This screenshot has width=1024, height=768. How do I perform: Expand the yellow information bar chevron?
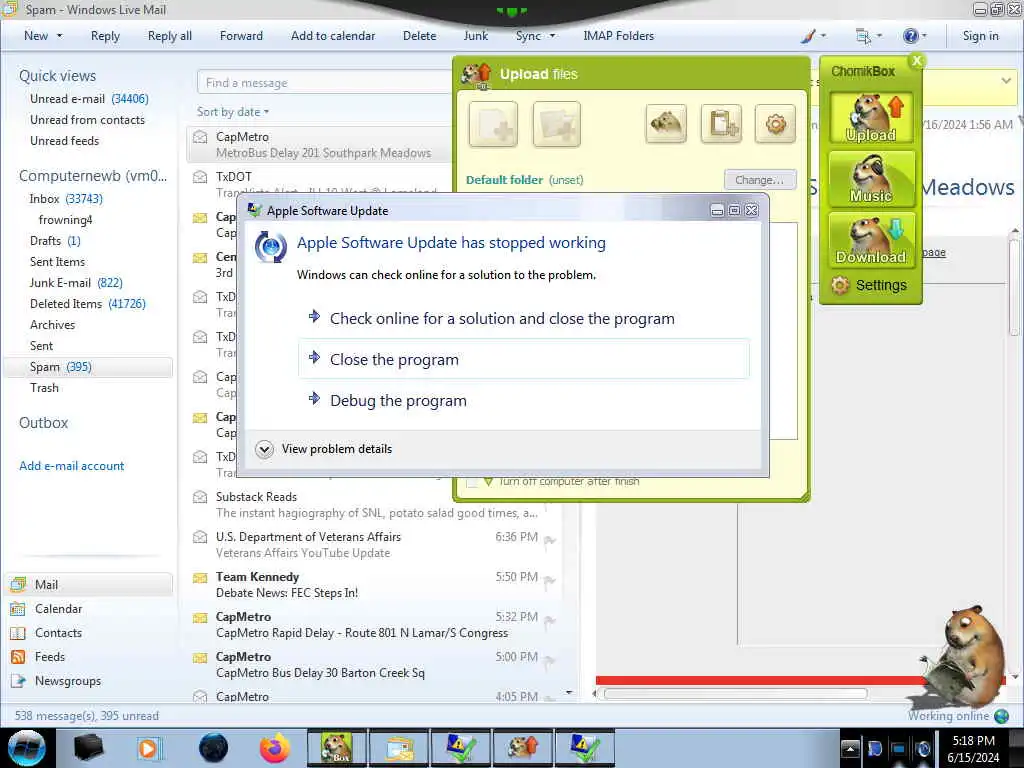tap(1006, 81)
